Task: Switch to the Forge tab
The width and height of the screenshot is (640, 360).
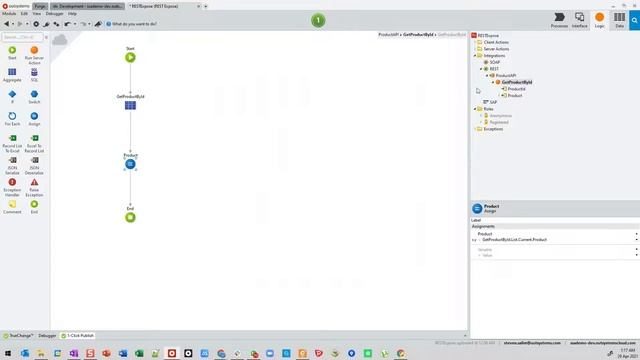Action: tap(40, 6)
